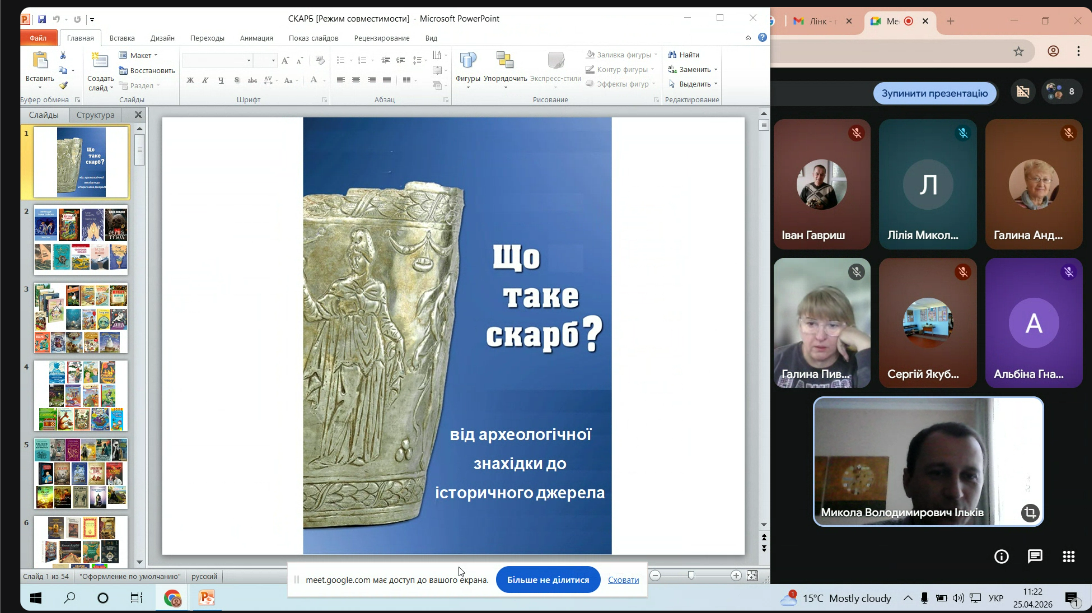Click the Найти find button

684,54
